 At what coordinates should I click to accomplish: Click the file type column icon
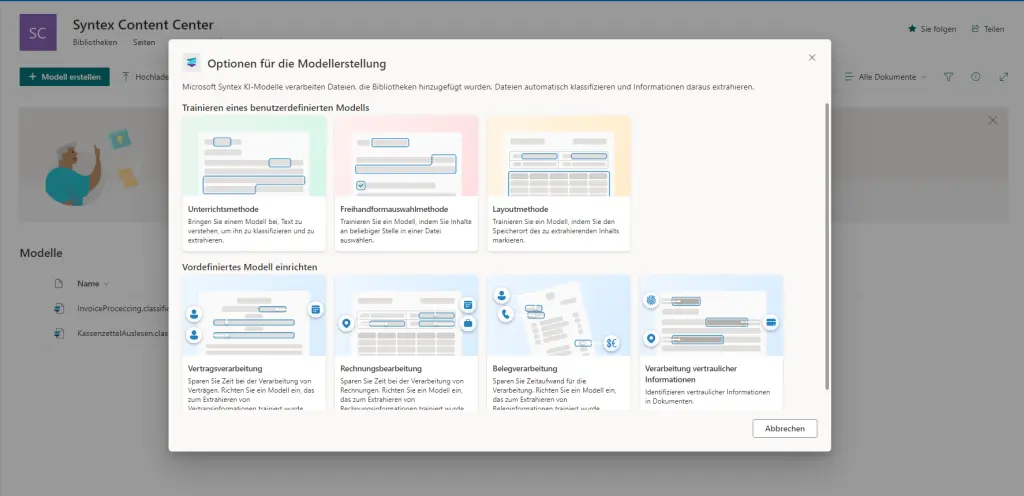58,284
